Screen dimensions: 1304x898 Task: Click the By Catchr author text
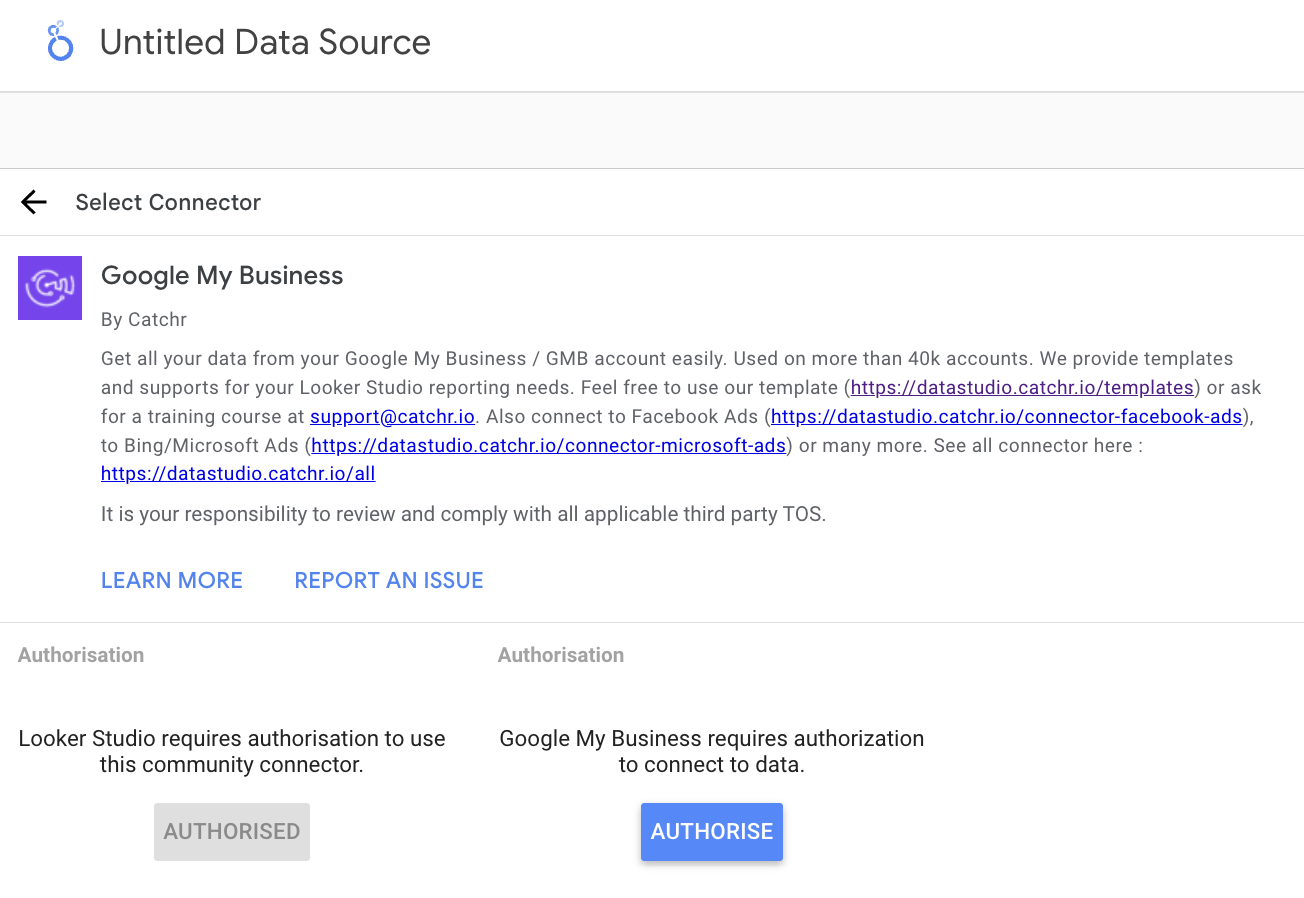click(x=143, y=319)
